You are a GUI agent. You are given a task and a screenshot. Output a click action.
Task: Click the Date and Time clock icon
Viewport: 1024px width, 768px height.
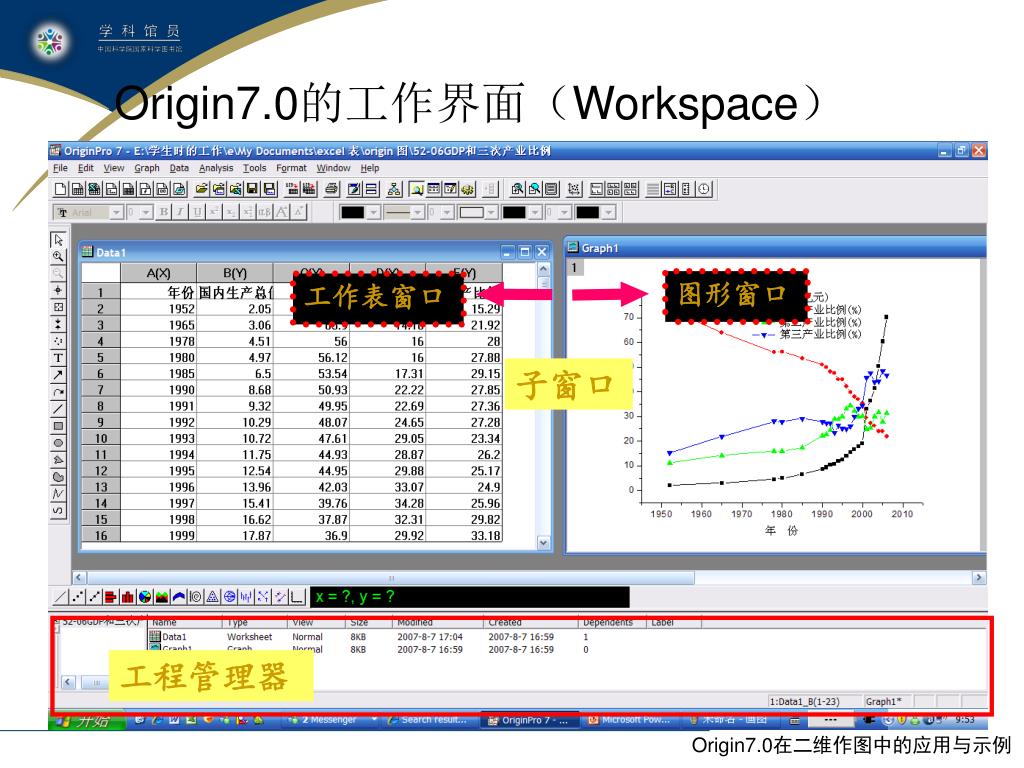pyautogui.click(x=703, y=189)
